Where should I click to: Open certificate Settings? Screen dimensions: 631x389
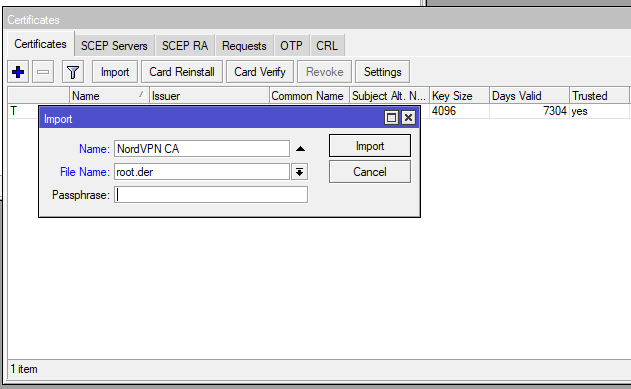pos(382,72)
